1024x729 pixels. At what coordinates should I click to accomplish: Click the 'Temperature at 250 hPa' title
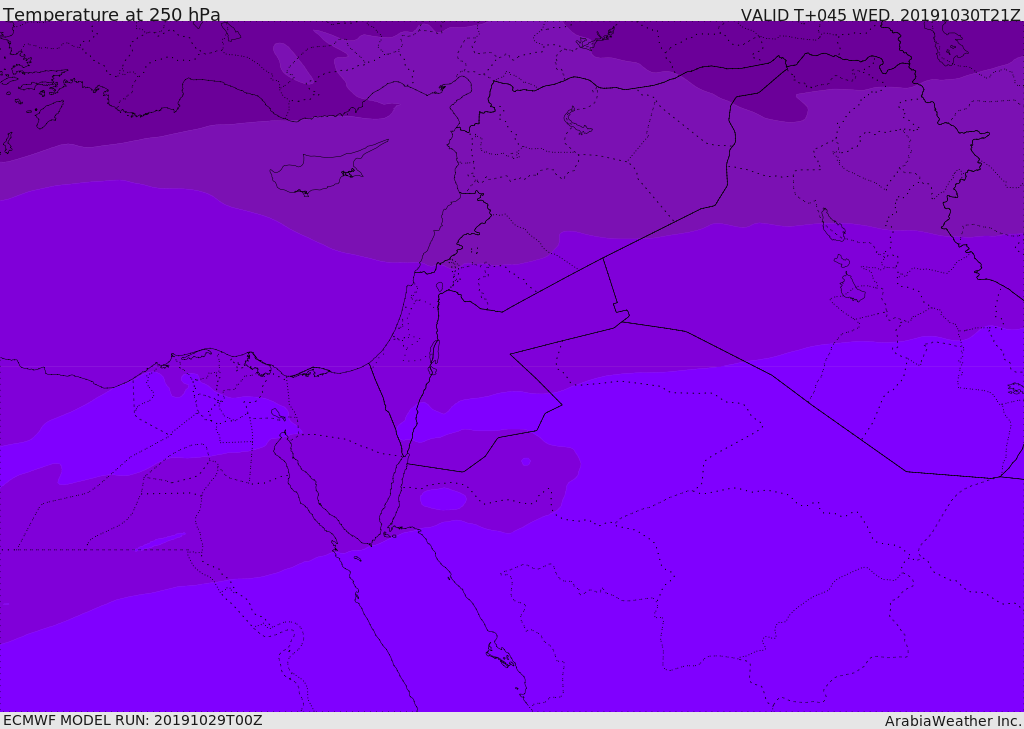click(111, 14)
